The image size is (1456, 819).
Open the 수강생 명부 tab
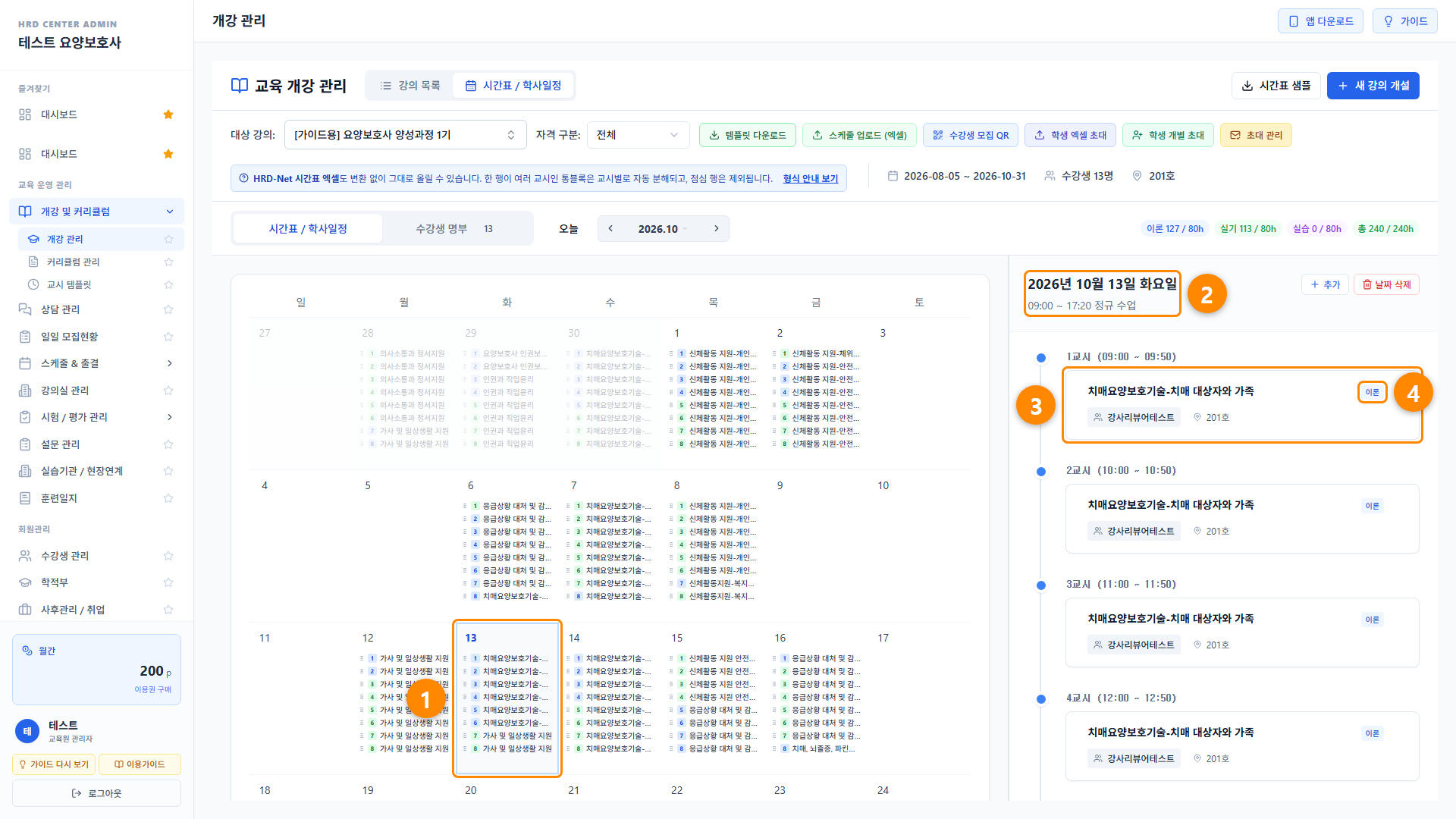pos(455,228)
